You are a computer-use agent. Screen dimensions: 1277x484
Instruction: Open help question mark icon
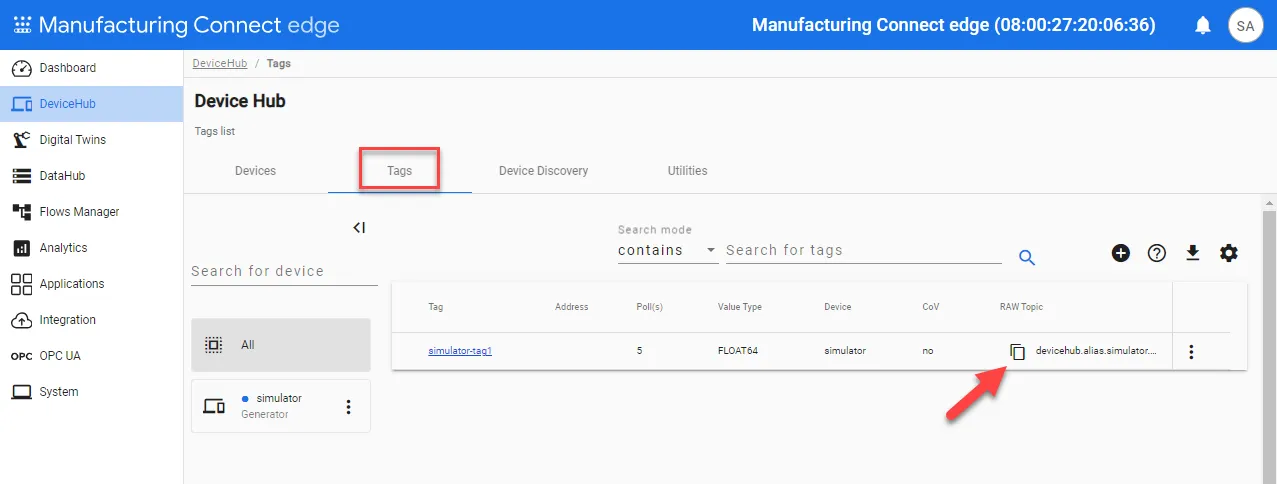coord(1157,253)
